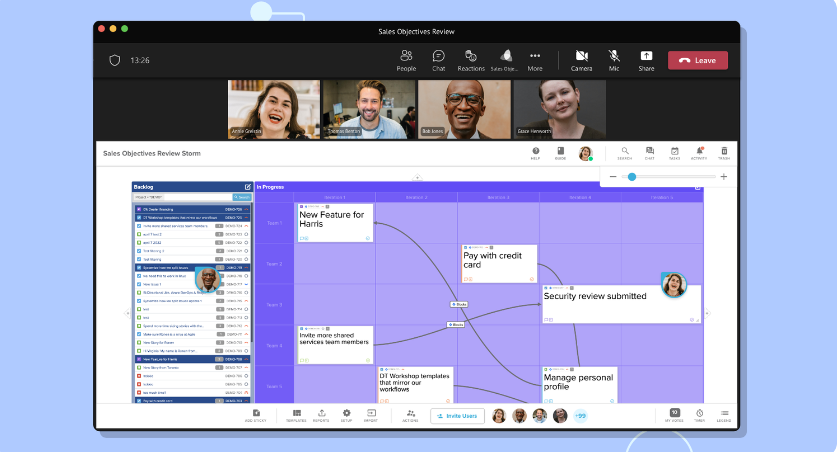Click the Iteration 3 column header
Image resolution: width=837 pixels, height=452 pixels.
pos(498,197)
